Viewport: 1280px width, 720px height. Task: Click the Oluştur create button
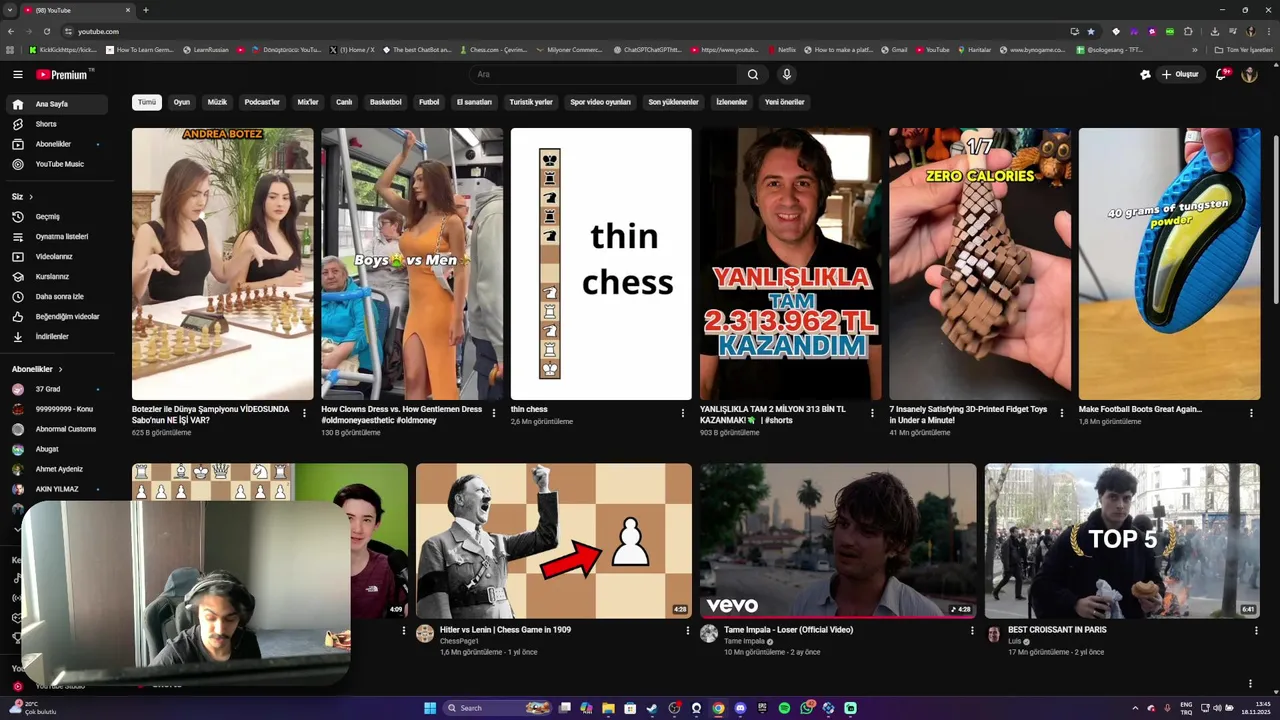tap(1180, 74)
